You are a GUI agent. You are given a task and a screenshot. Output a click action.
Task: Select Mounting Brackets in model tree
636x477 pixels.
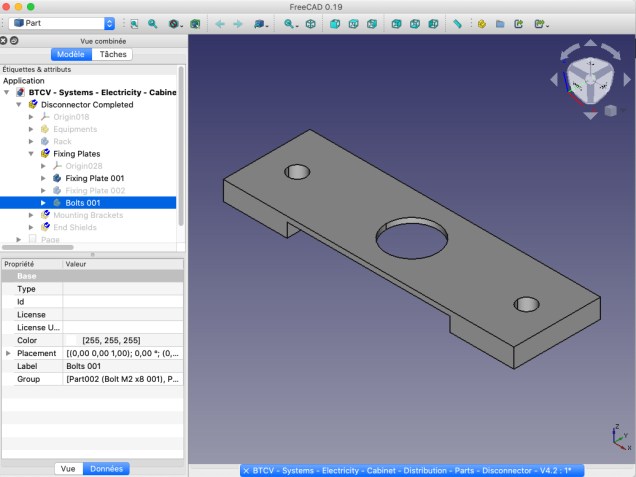pos(88,215)
